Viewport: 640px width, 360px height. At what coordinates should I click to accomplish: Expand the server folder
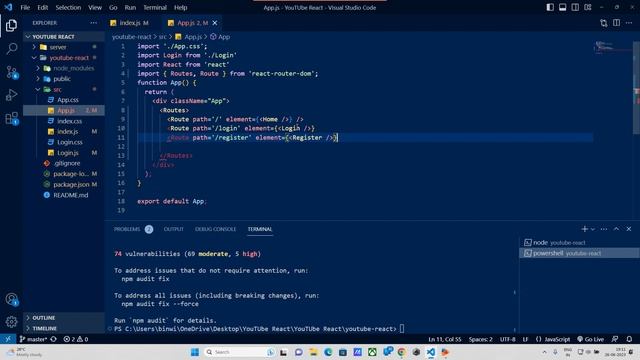click(63, 47)
